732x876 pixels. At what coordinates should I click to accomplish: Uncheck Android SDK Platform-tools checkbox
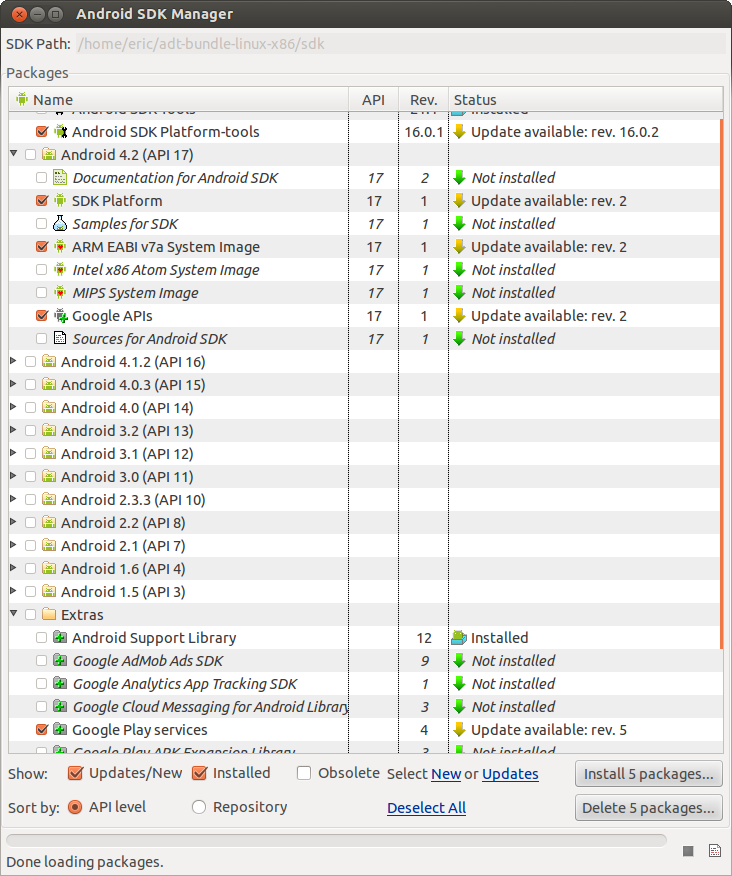pos(41,132)
